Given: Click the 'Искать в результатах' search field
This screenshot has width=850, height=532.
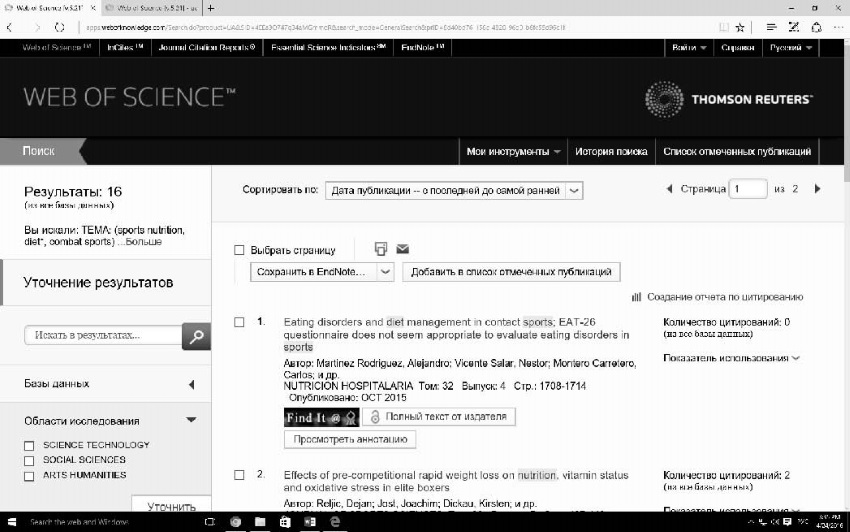Looking at the screenshot, I should tap(103, 336).
